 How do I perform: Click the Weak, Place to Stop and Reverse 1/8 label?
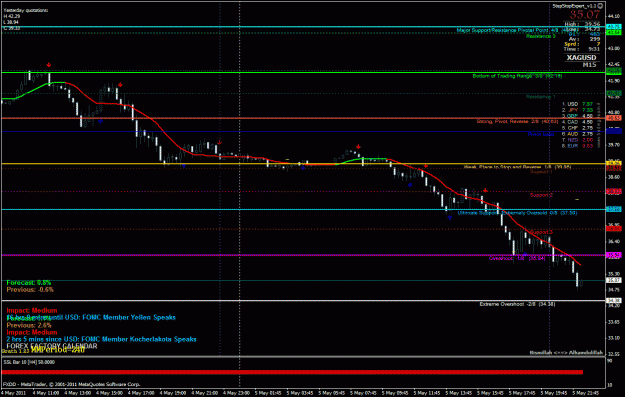click(x=517, y=167)
